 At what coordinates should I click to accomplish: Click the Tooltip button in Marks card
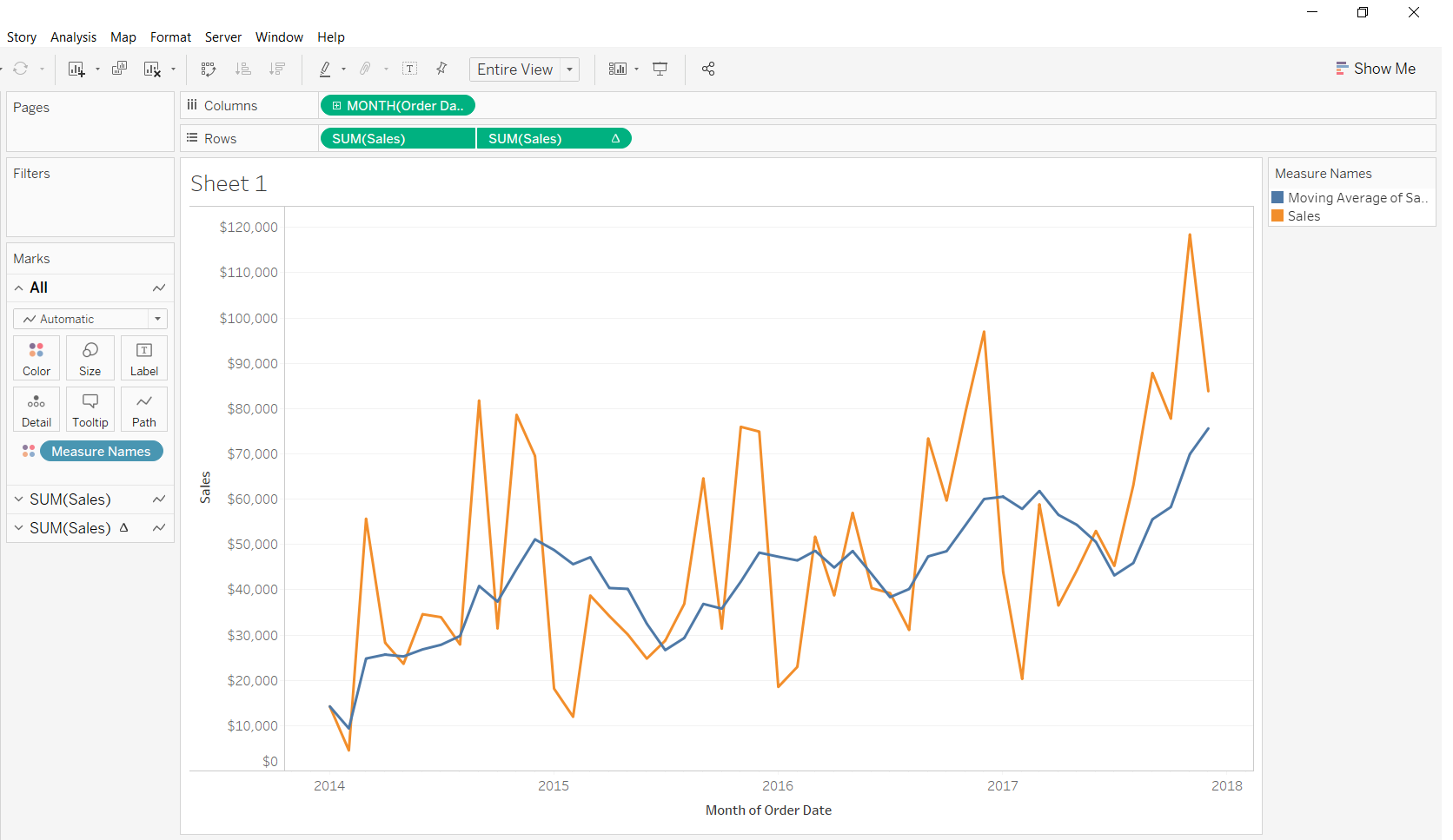point(90,409)
